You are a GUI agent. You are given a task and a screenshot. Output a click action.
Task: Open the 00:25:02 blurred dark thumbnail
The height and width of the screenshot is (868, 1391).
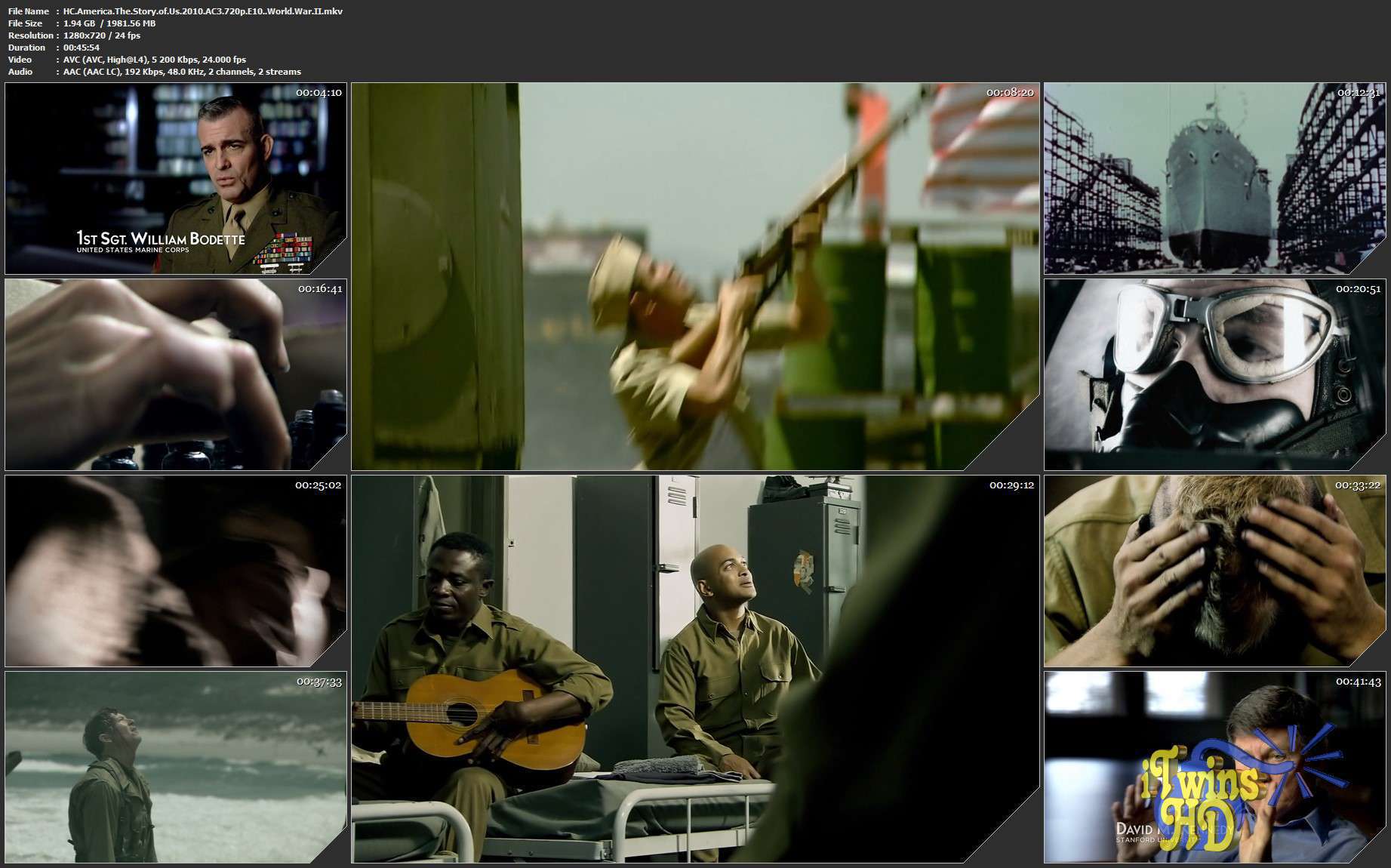[176, 571]
